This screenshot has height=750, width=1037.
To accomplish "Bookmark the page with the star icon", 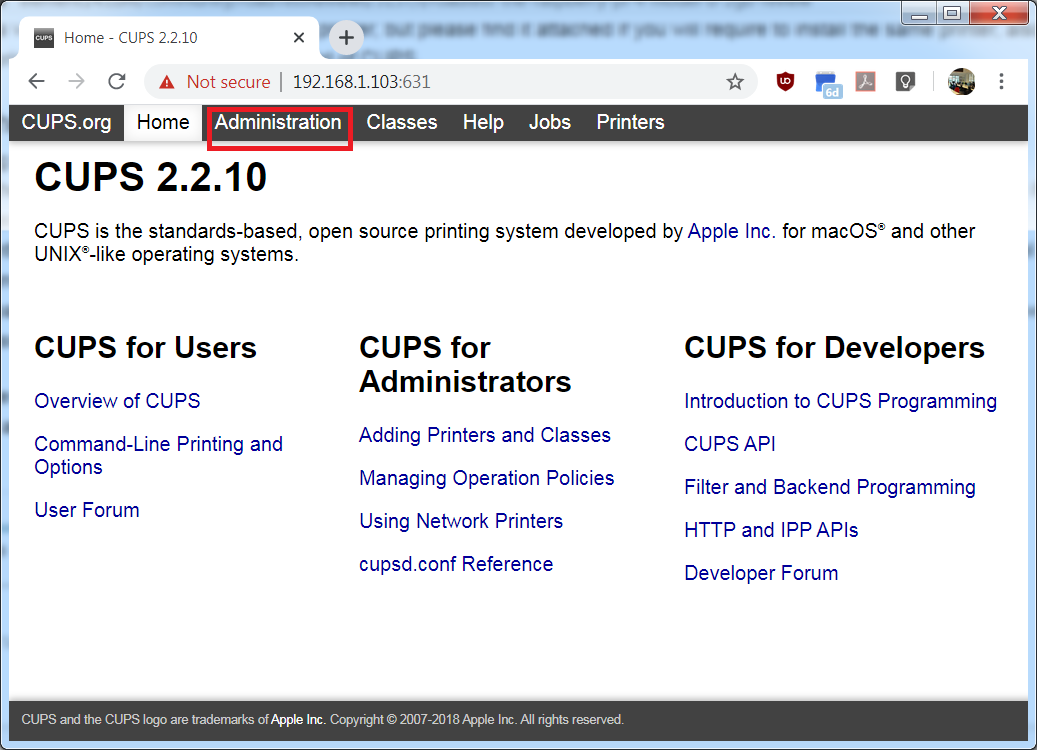I will click(x=735, y=82).
